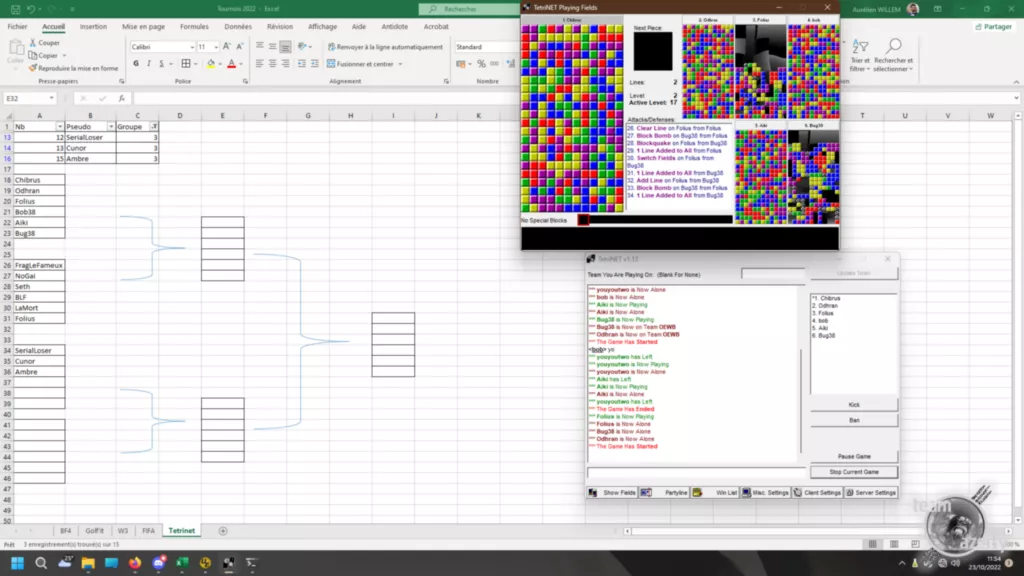Align text to middle icon

click(272, 46)
